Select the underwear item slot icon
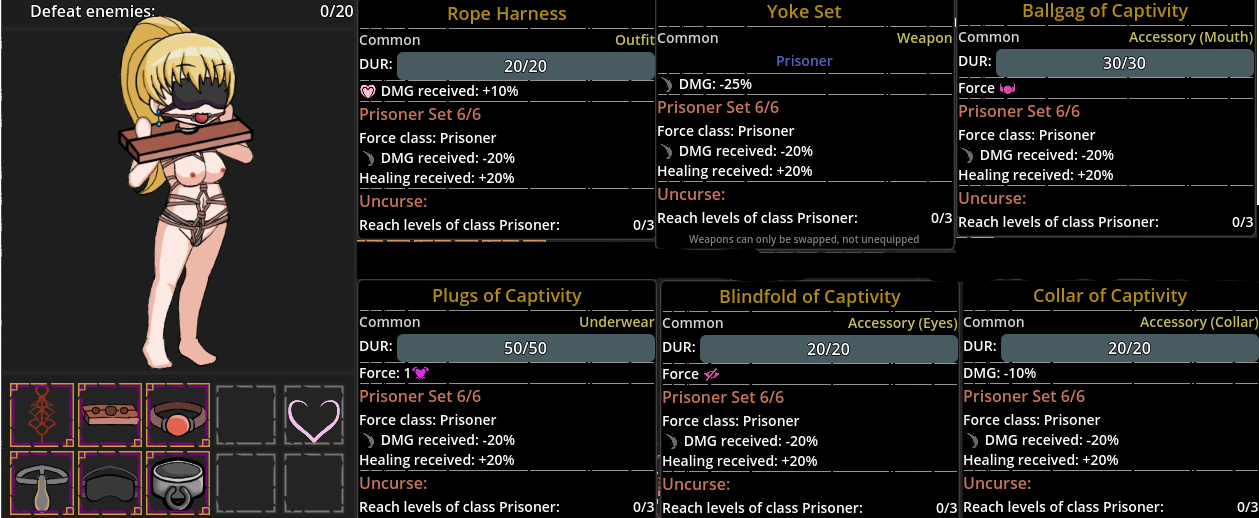The width and height of the screenshot is (1259, 518). click(x=42, y=484)
